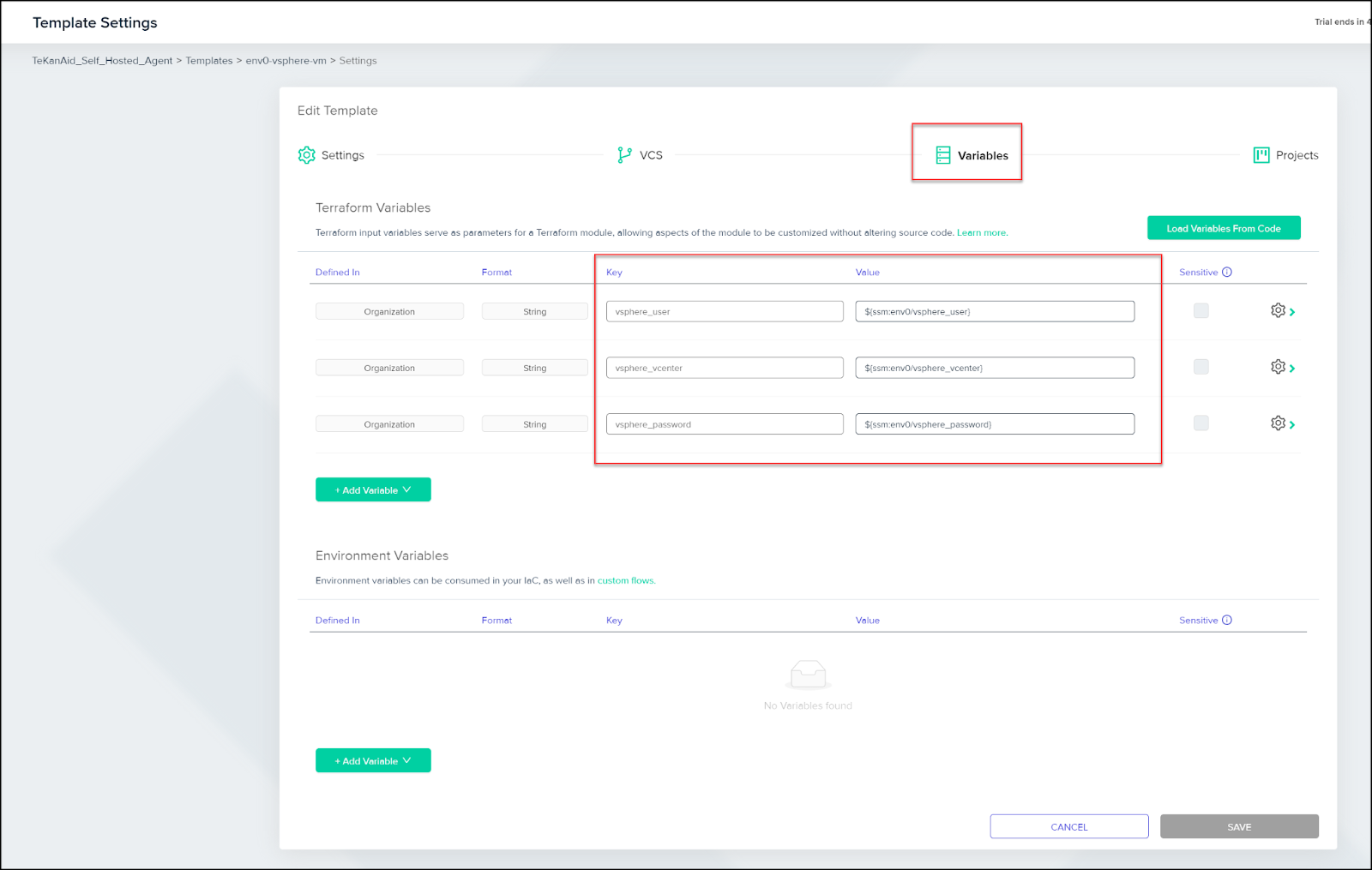Mark vsphere_password as sensitive
Screen dimensions: 1372x870
[x=1200, y=423]
